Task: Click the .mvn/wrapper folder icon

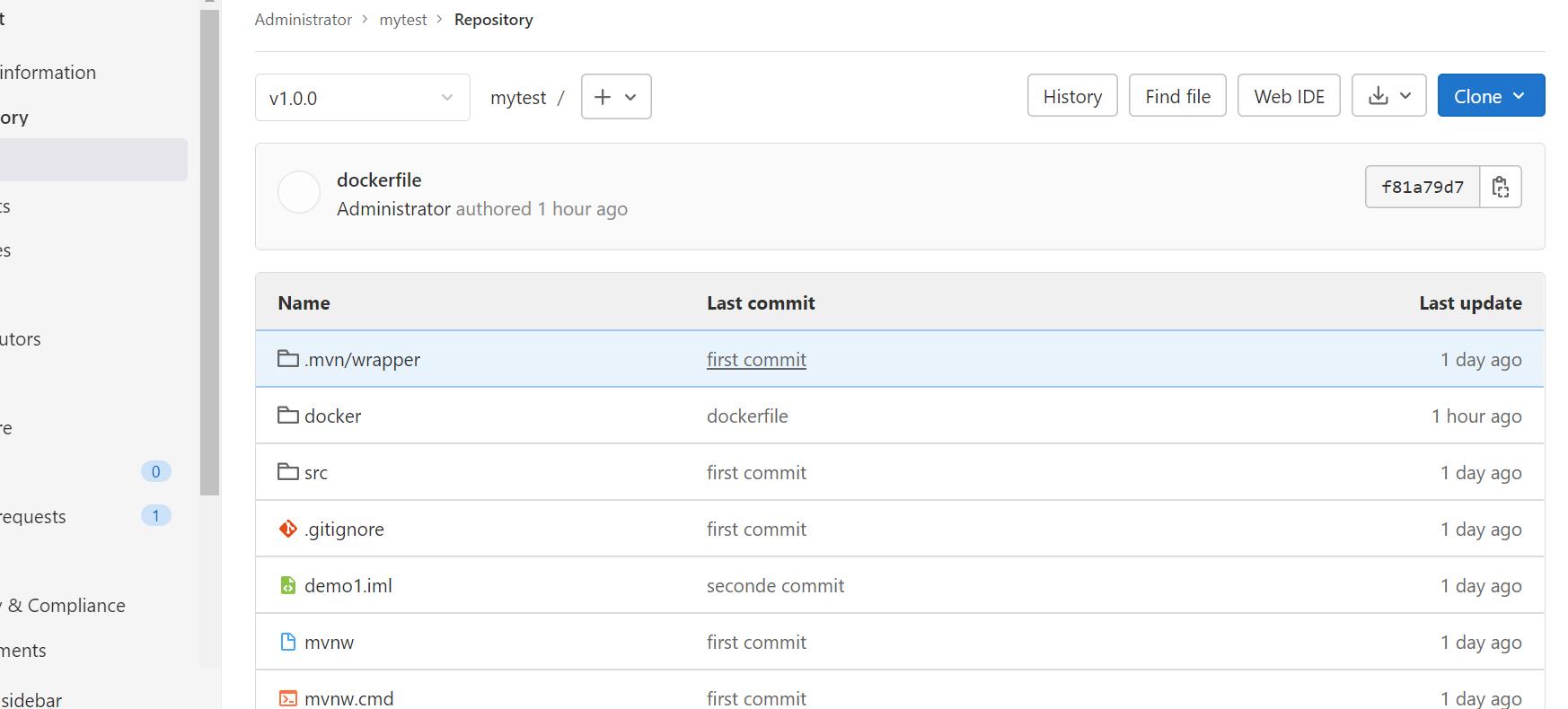Action: pyautogui.click(x=288, y=358)
